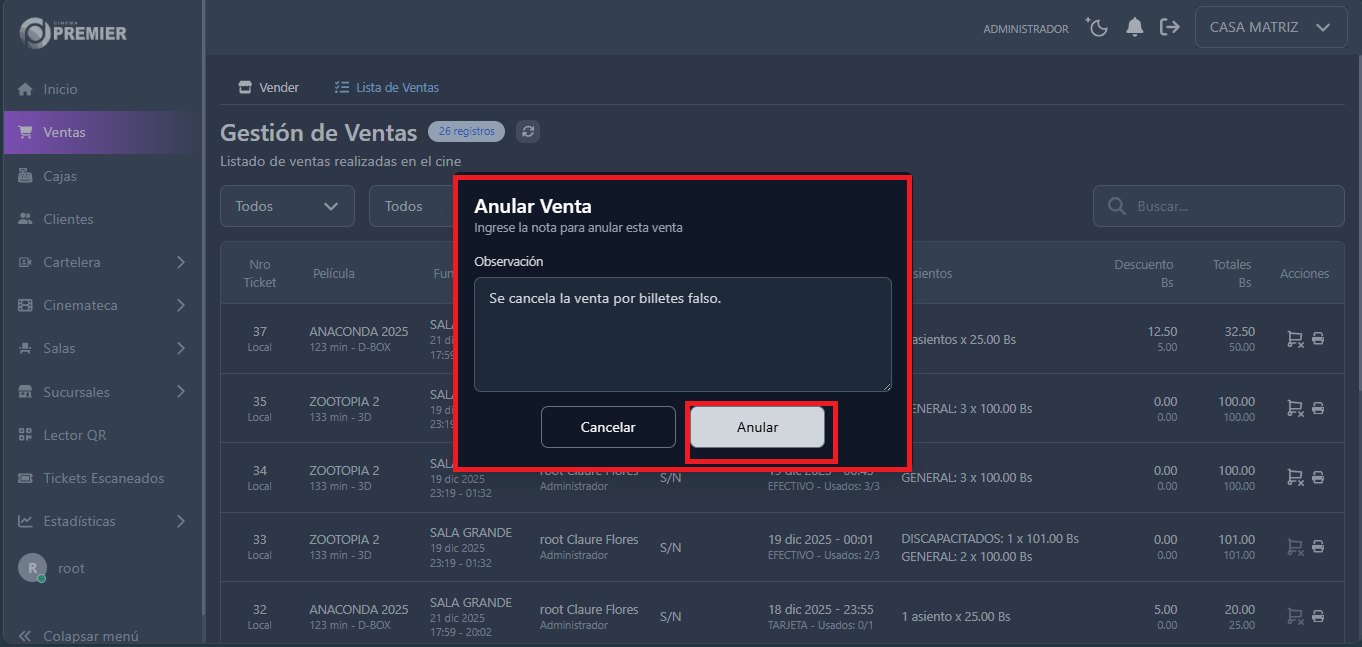The height and width of the screenshot is (647, 1362).
Task: Click the Observación text area
Action: pyautogui.click(x=682, y=334)
